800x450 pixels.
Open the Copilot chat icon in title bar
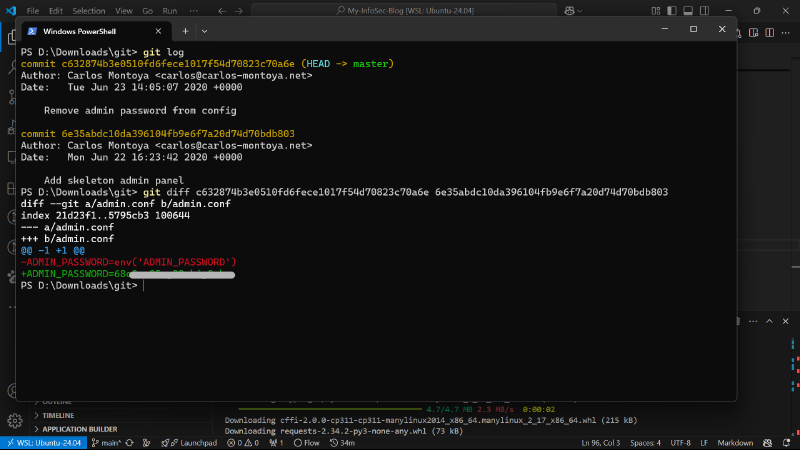click(x=570, y=11)
